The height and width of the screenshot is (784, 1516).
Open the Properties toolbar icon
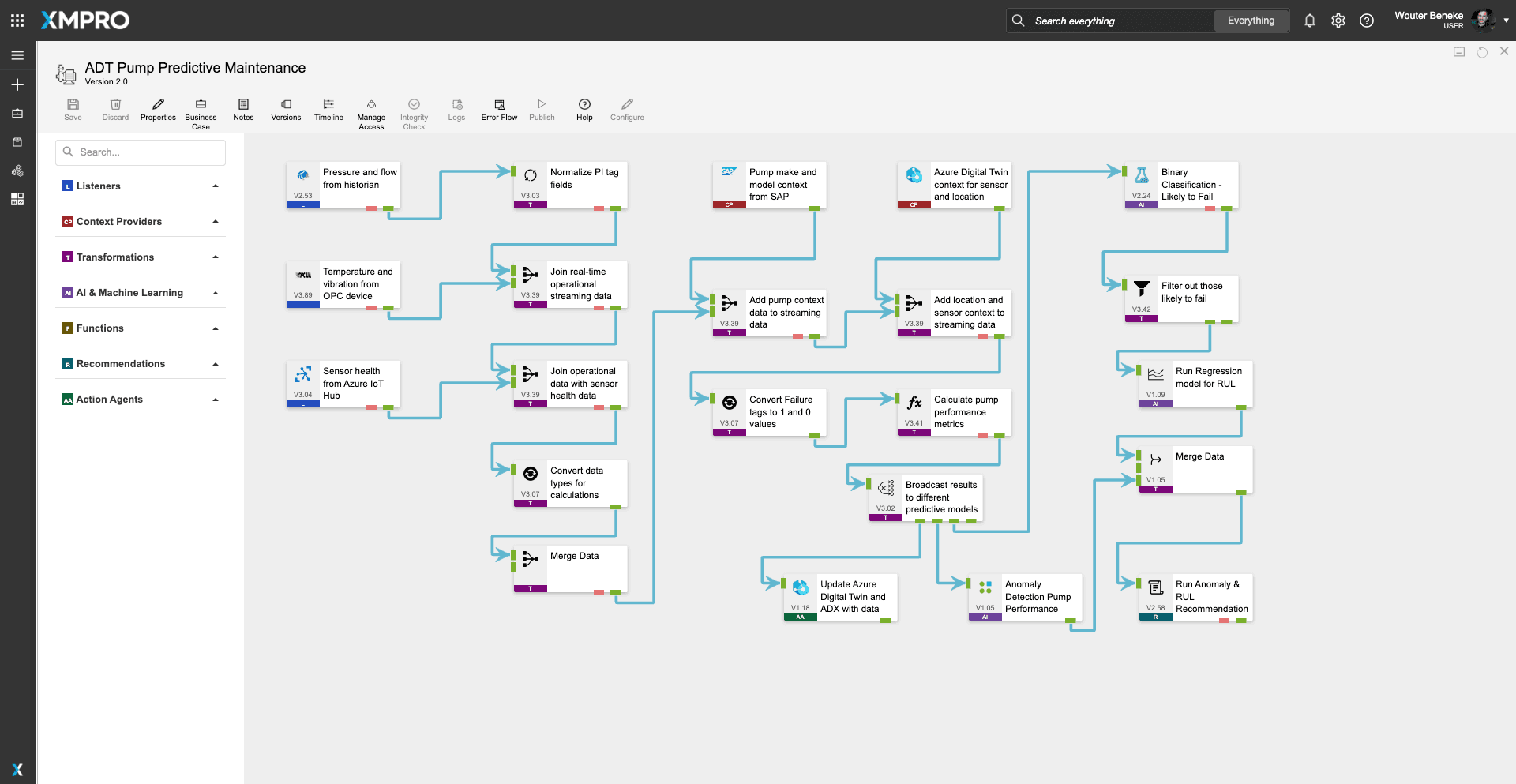[158, 109]
